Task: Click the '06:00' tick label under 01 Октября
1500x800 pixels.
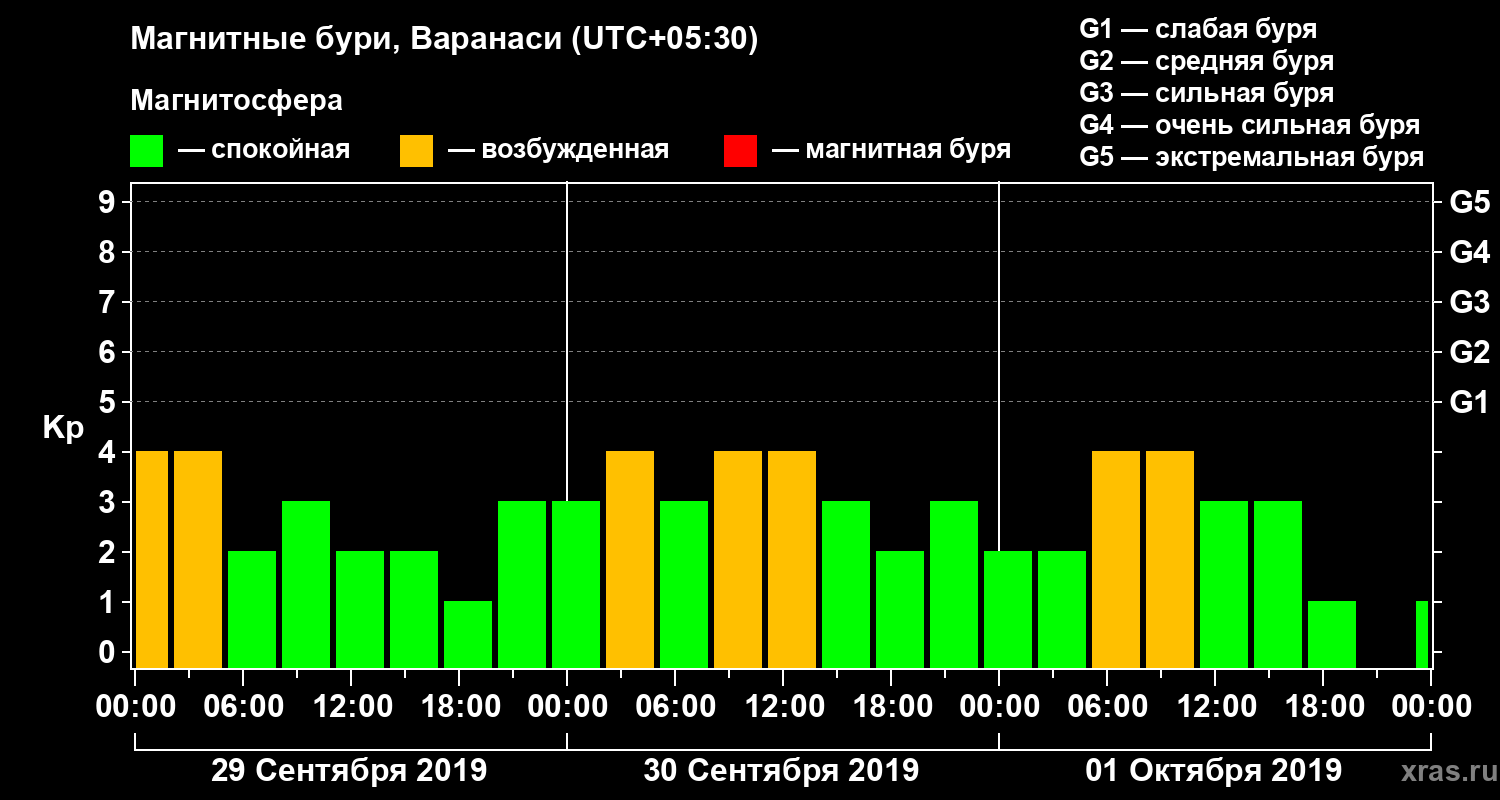Action: click(x=1108, y=707)
